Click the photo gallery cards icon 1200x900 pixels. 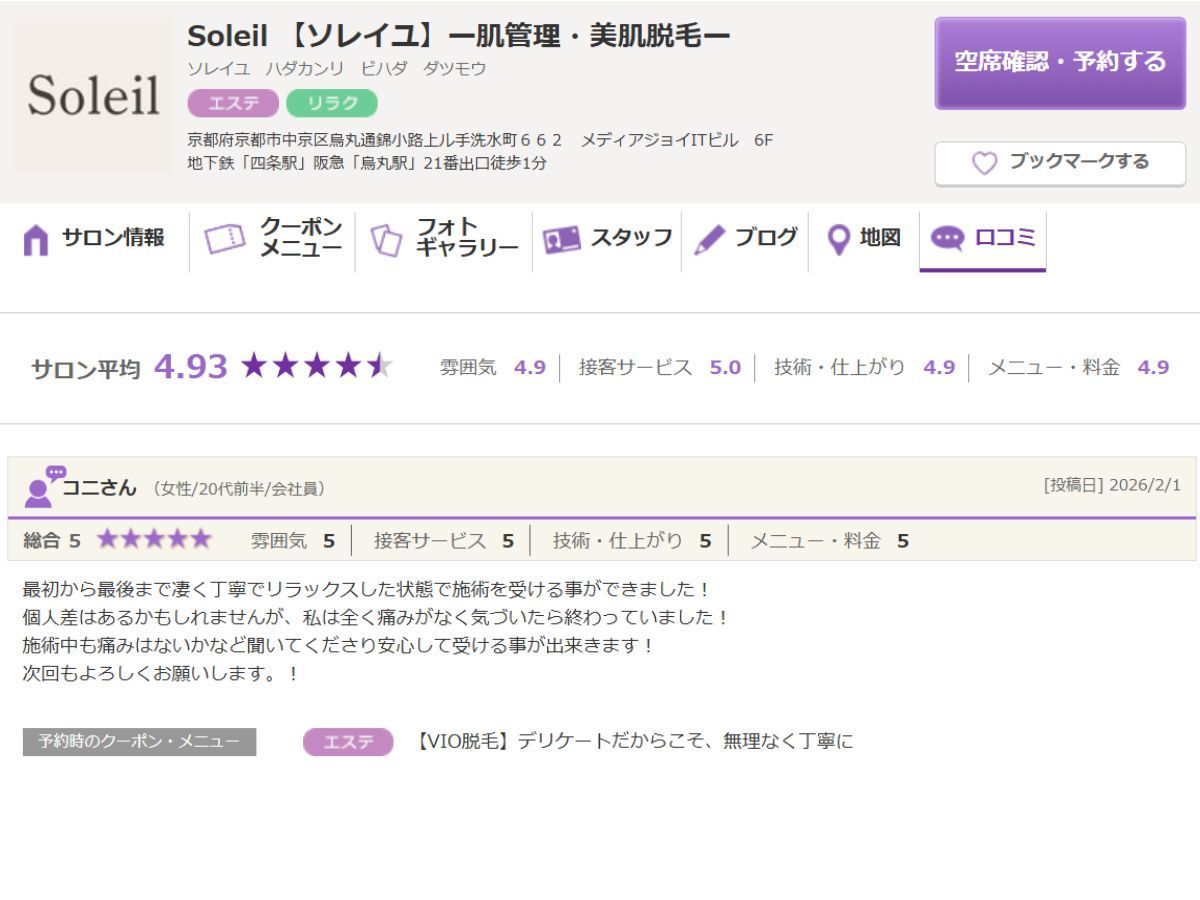pyautogui.click(x=386, y=240)
